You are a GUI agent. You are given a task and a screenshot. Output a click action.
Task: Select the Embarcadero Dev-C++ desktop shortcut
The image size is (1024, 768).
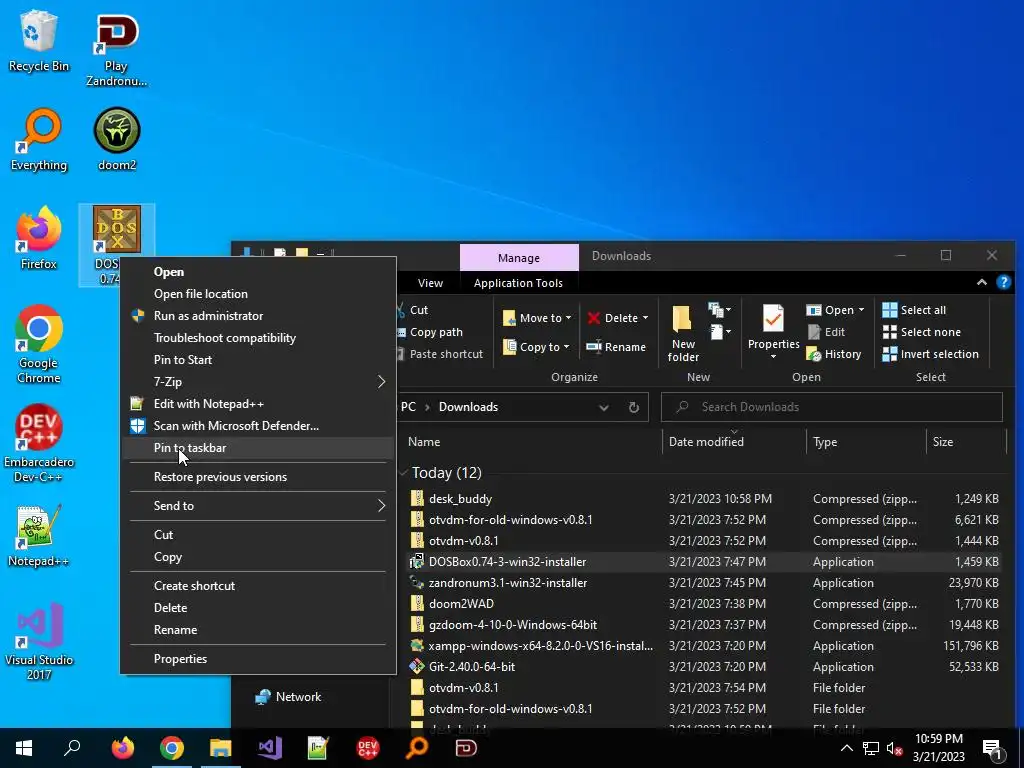(x=39, y=443)
